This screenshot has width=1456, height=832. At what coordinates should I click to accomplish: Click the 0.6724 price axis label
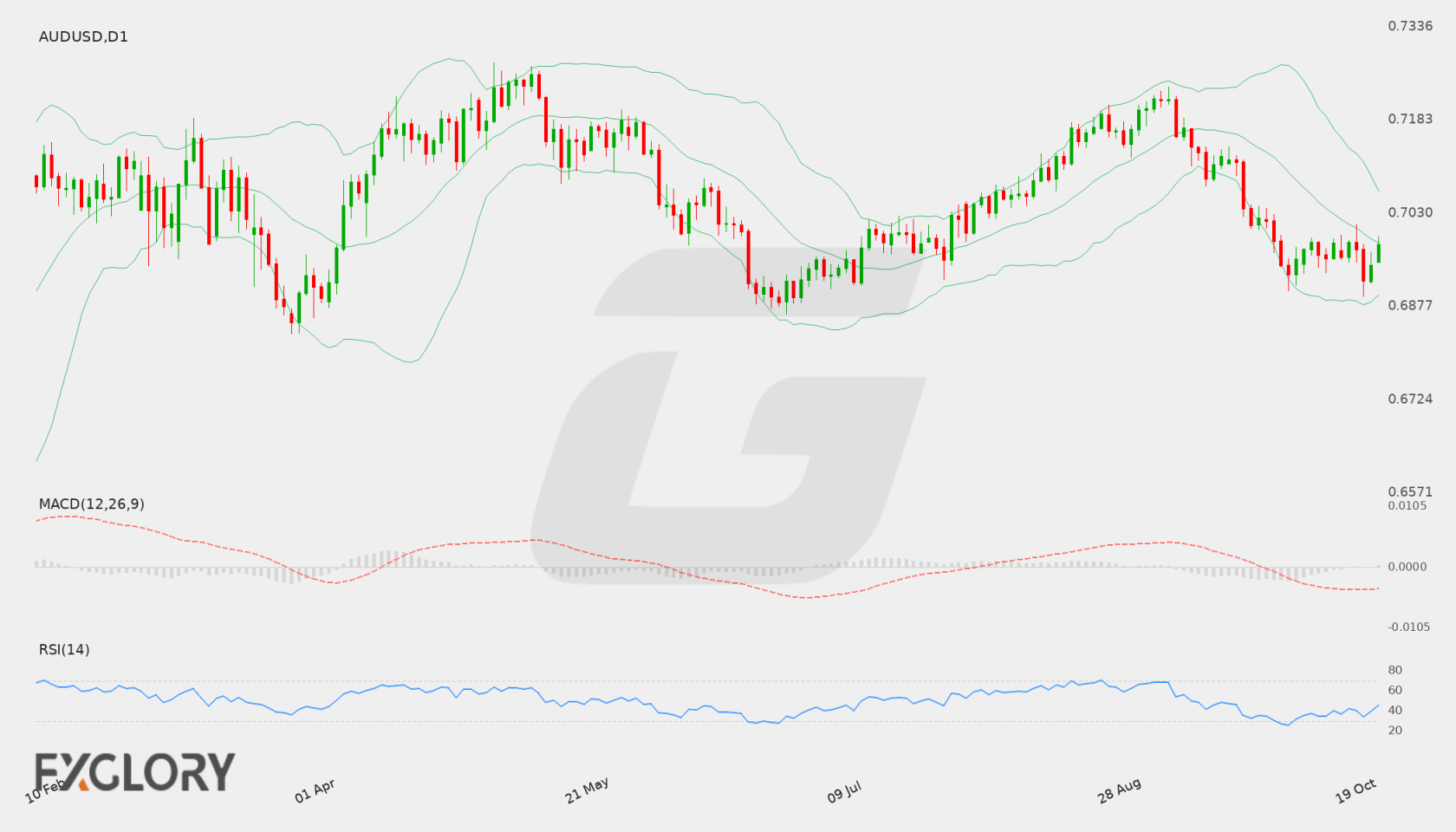tap(1410, 399)
